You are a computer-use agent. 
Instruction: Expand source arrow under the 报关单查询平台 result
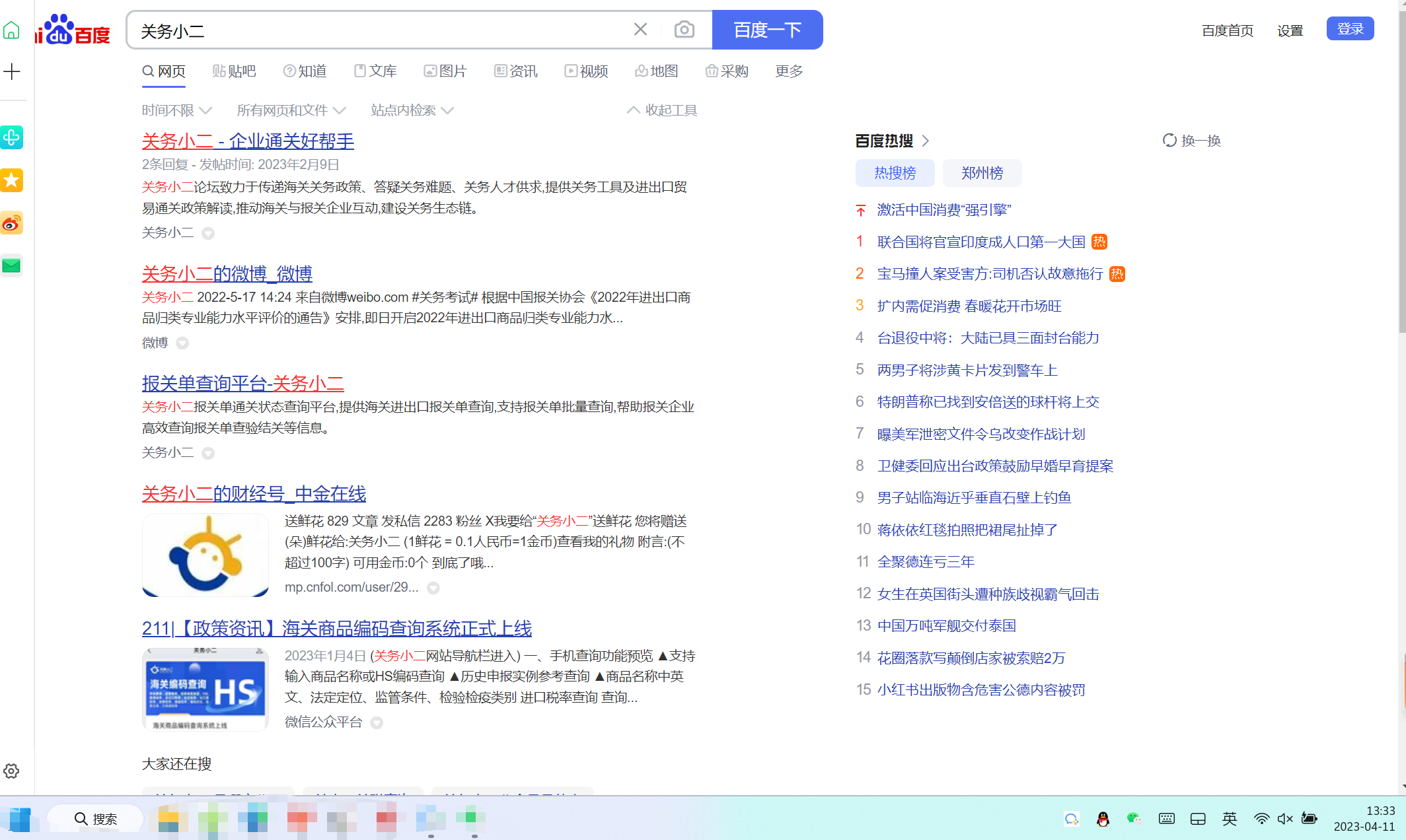[x=208, y=453]
